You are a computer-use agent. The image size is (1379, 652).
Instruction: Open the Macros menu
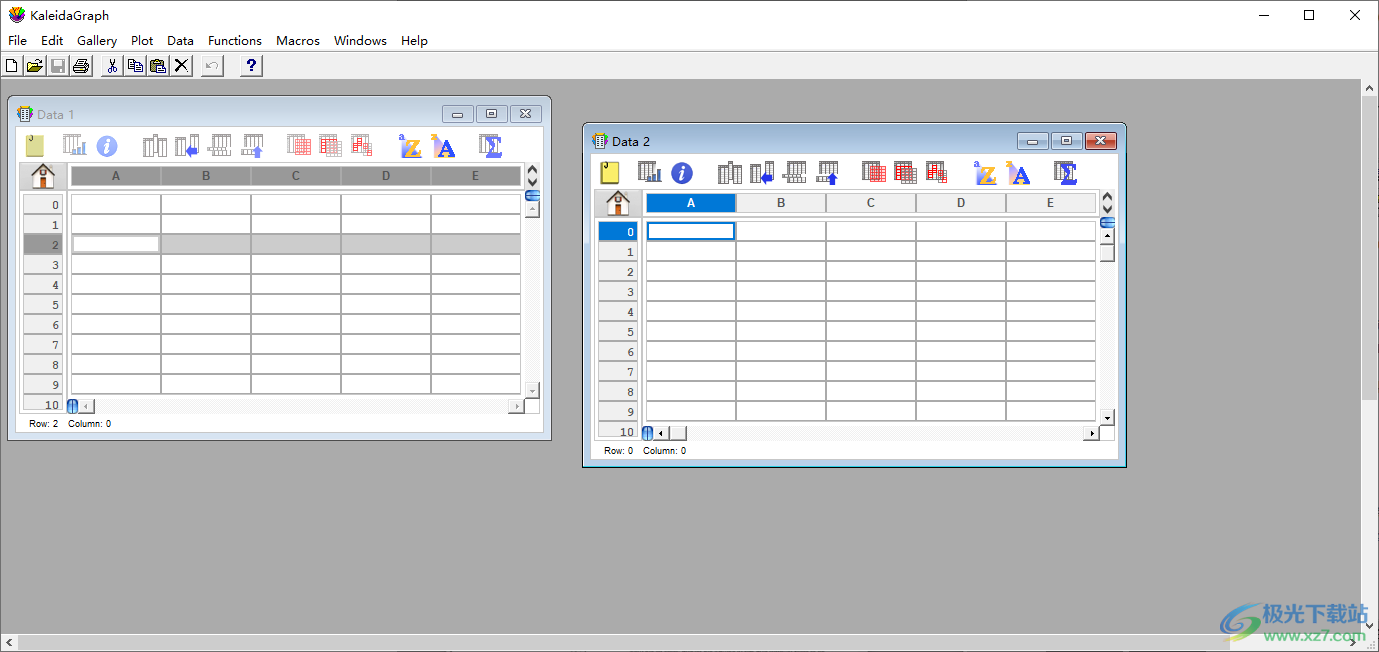pos(298,41)
